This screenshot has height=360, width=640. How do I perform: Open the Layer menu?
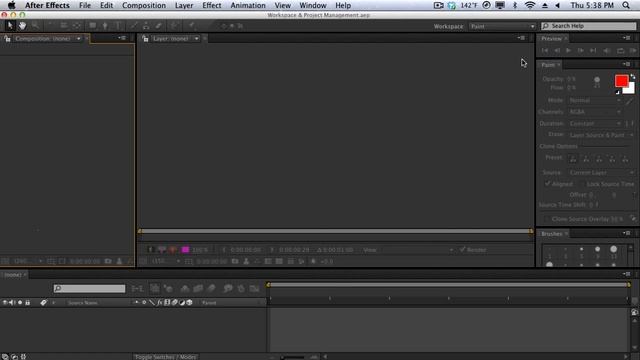point(184,5)
